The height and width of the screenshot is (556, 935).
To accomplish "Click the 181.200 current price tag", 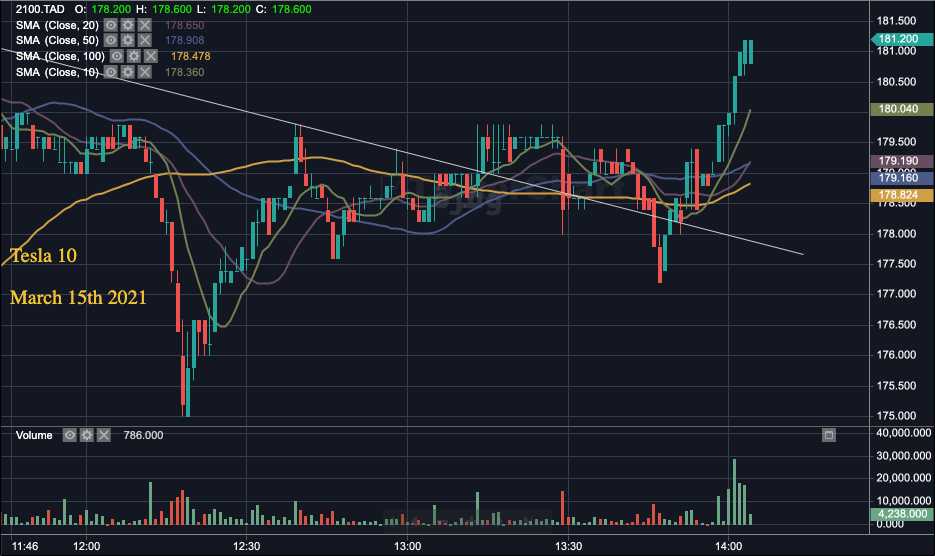I will (902, 39).
